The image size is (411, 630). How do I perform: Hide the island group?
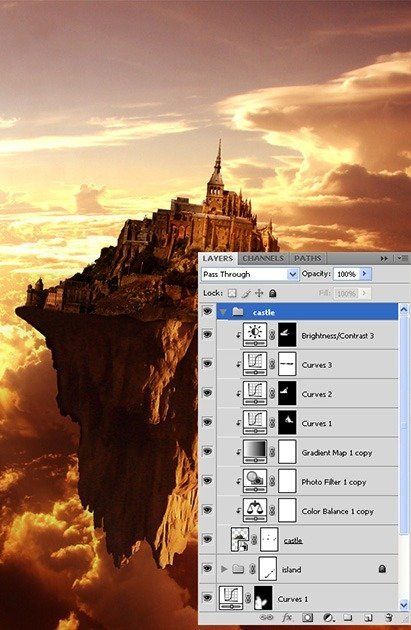[207, 569]
